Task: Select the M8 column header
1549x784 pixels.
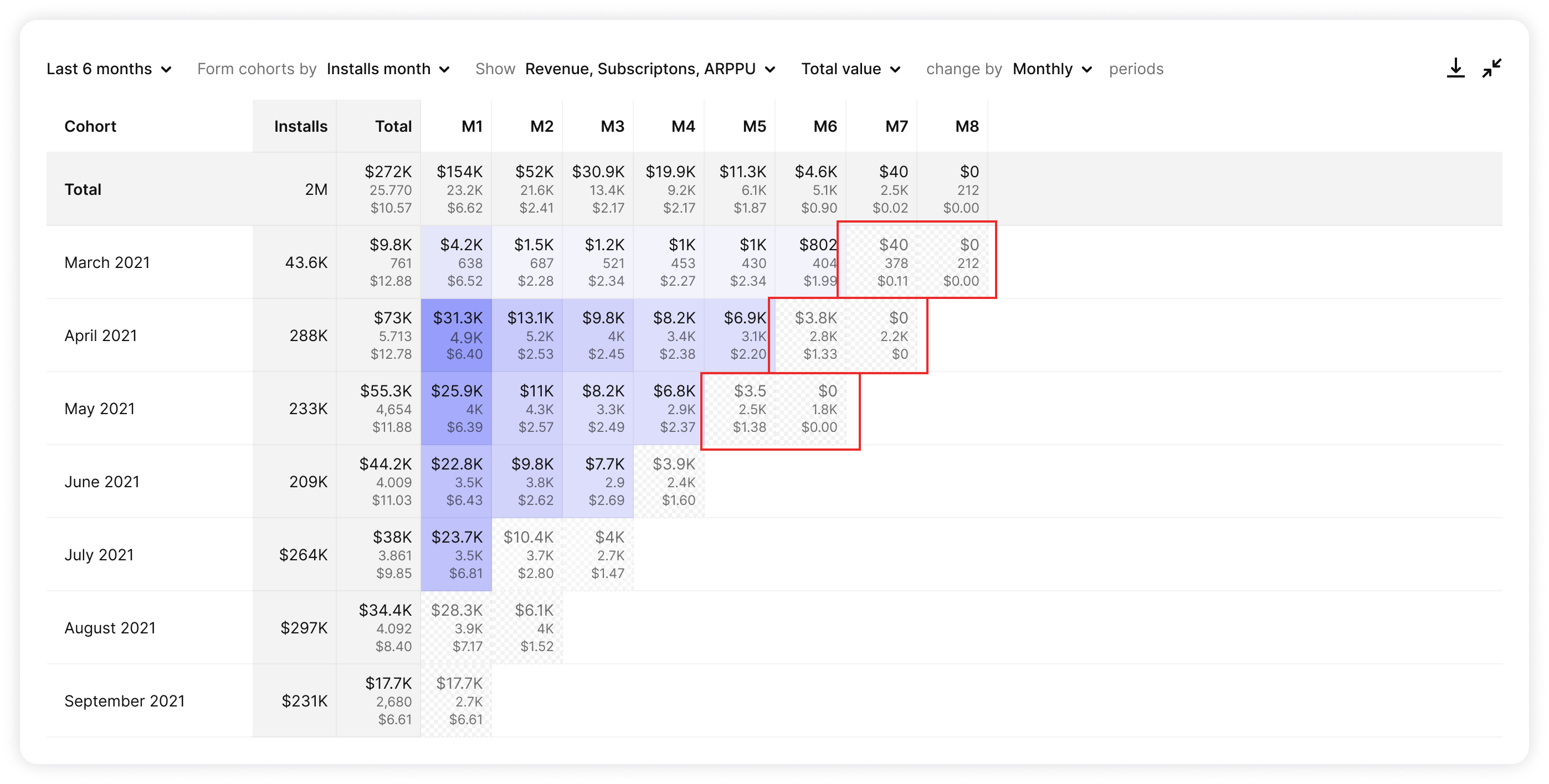Action: (x=966, y=126)
